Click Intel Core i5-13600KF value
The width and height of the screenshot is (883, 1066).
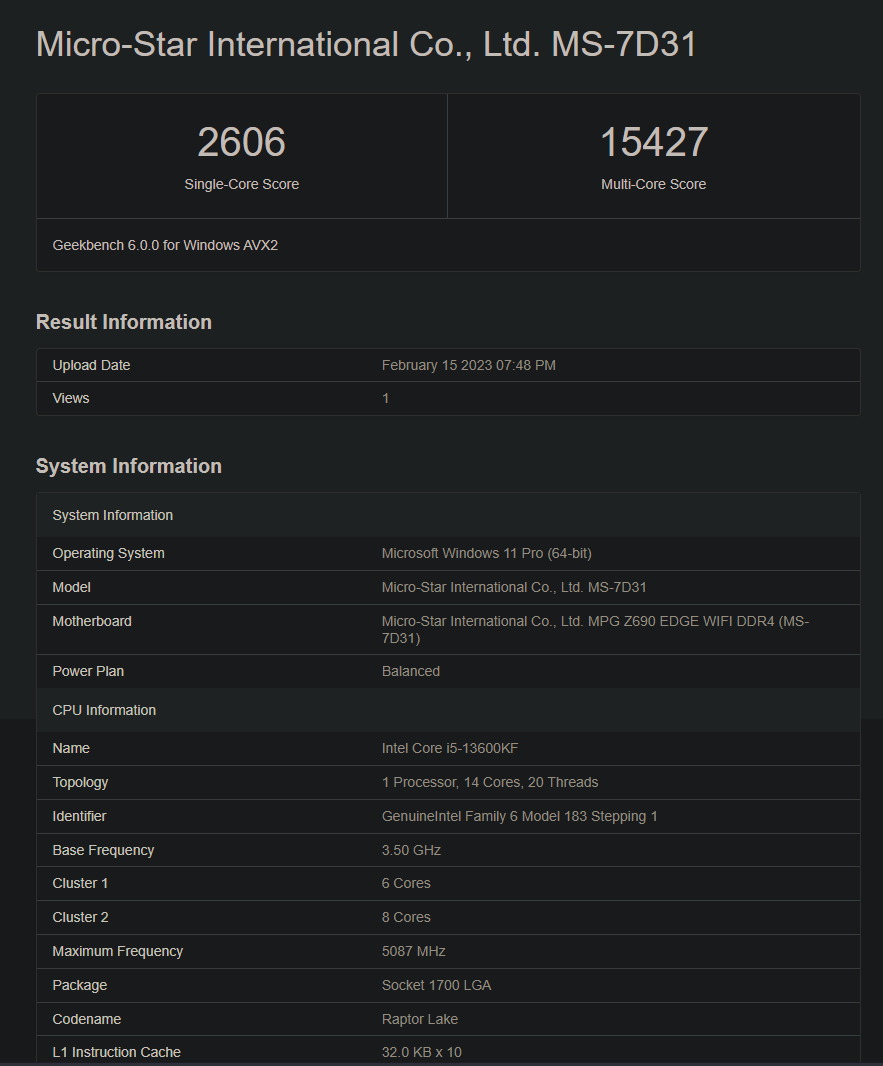point(450,749)
